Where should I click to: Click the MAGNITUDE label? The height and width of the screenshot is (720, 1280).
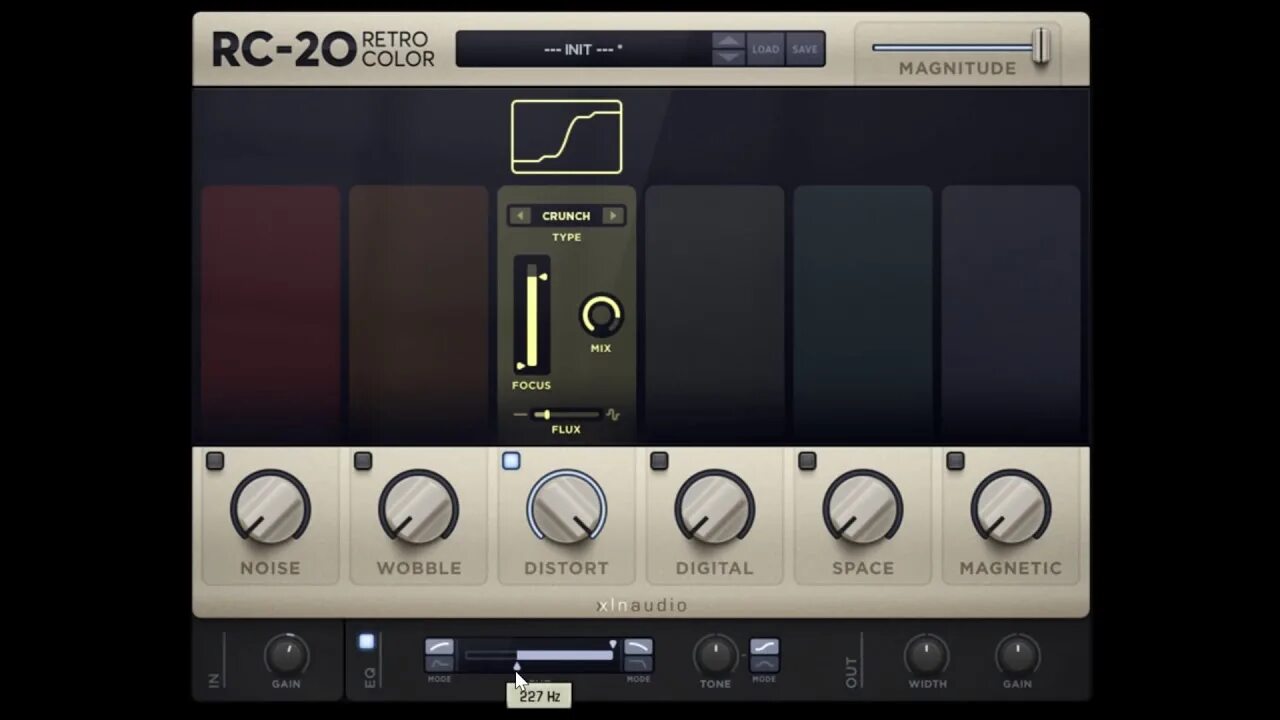[957, 68]
